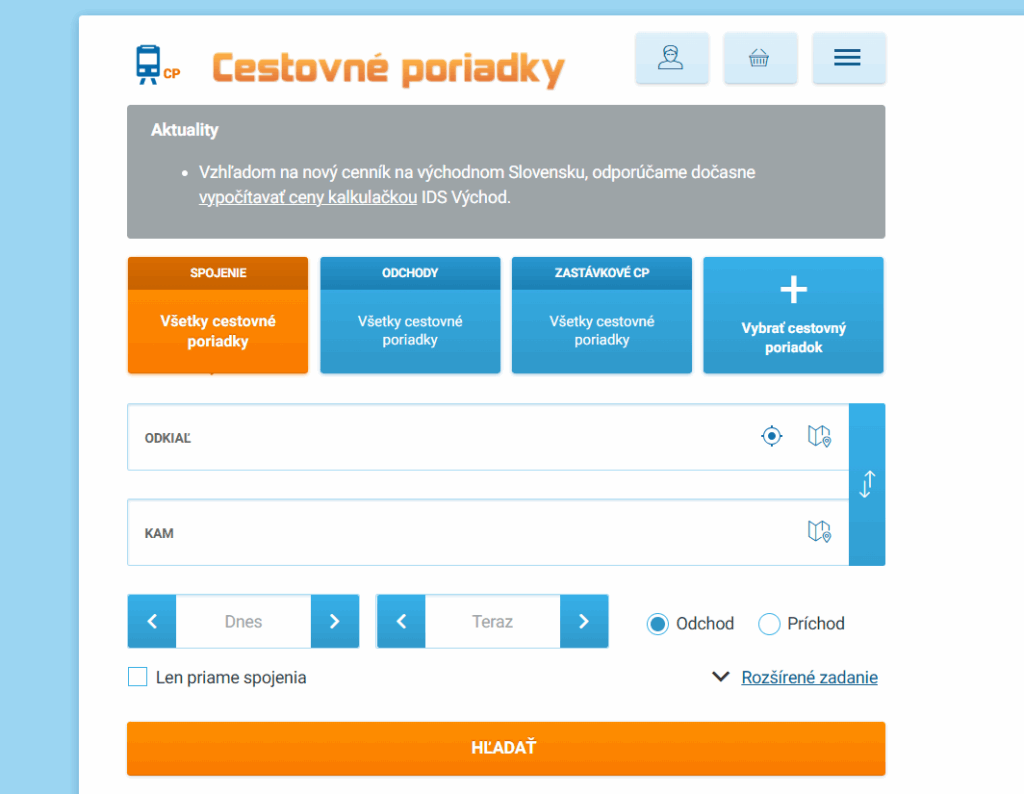
Task: Open the hamburger menu
Action: pos(848,57)
